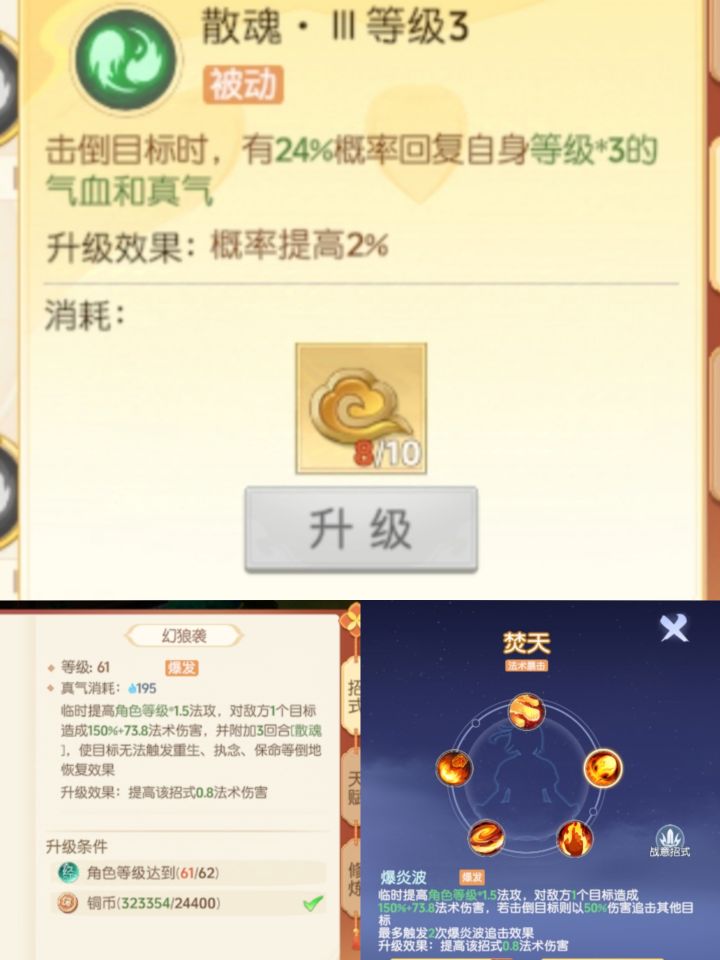Viewport: 720px width, 960px height.
Task: Close the 焚天 skill panel
Action: click(673, 628)
